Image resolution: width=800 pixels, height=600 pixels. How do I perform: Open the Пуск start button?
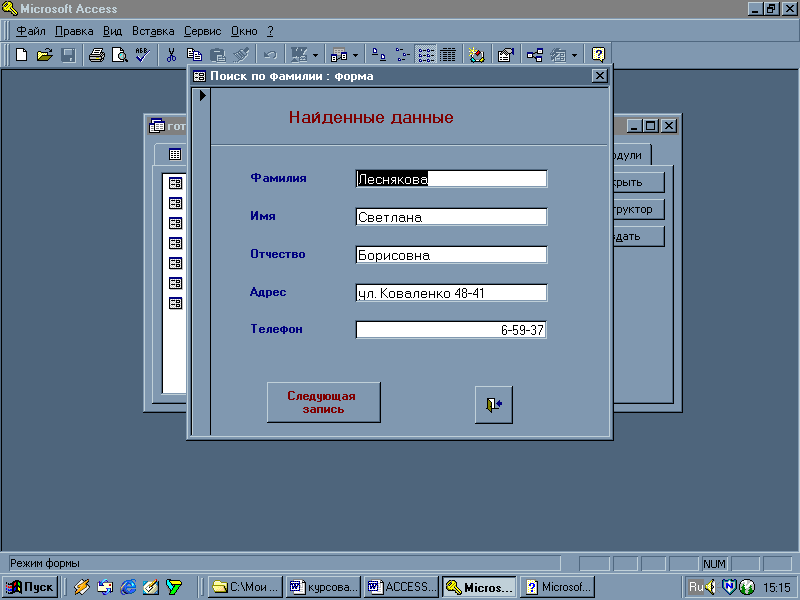click(x=30, y=587)
